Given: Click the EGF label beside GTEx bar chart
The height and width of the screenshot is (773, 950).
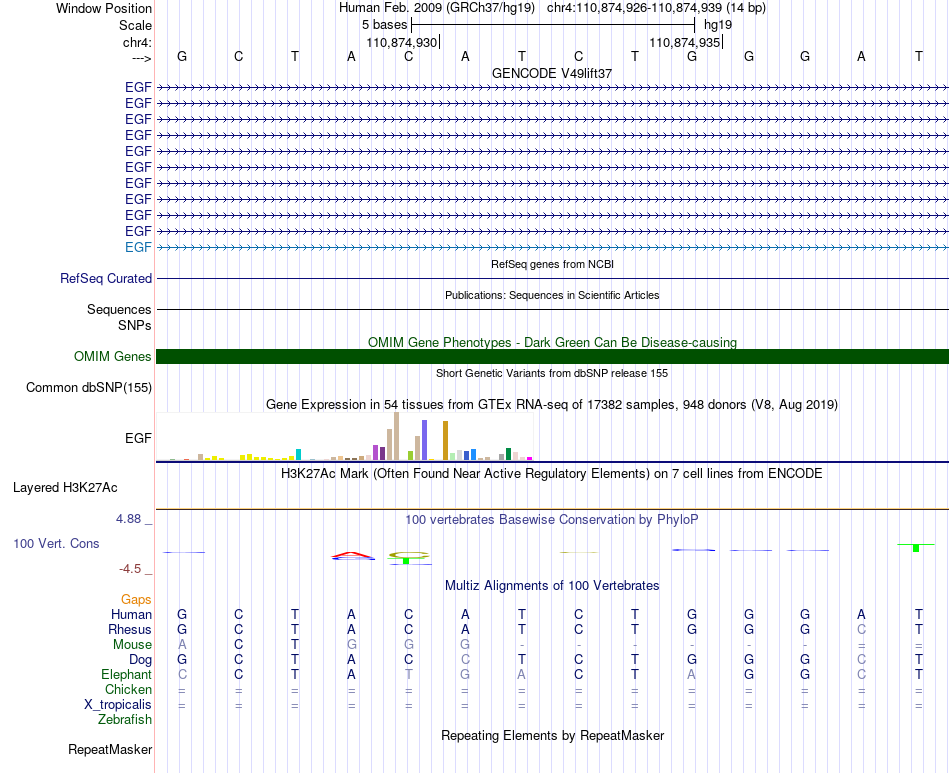Looking at the screenshot, I should coord(138,438).
